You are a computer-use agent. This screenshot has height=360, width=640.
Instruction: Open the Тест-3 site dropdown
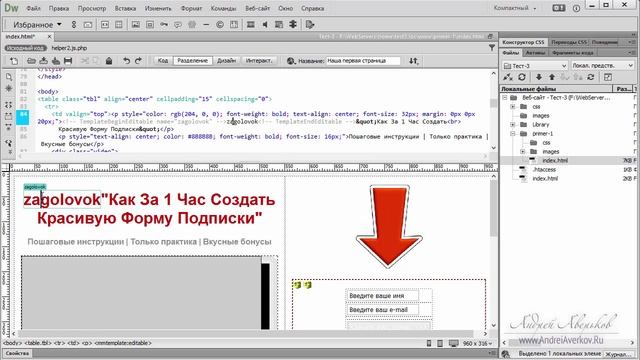coord(535,66)
